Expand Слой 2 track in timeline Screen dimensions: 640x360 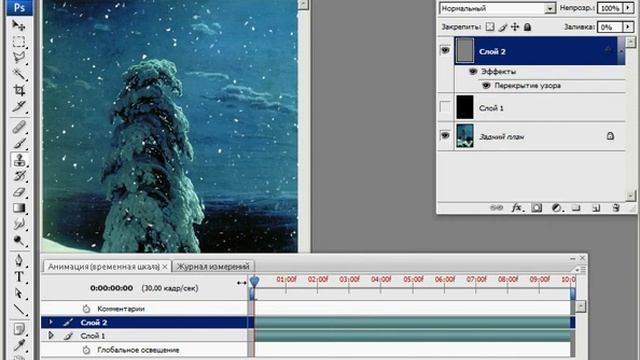click(51, 322)
